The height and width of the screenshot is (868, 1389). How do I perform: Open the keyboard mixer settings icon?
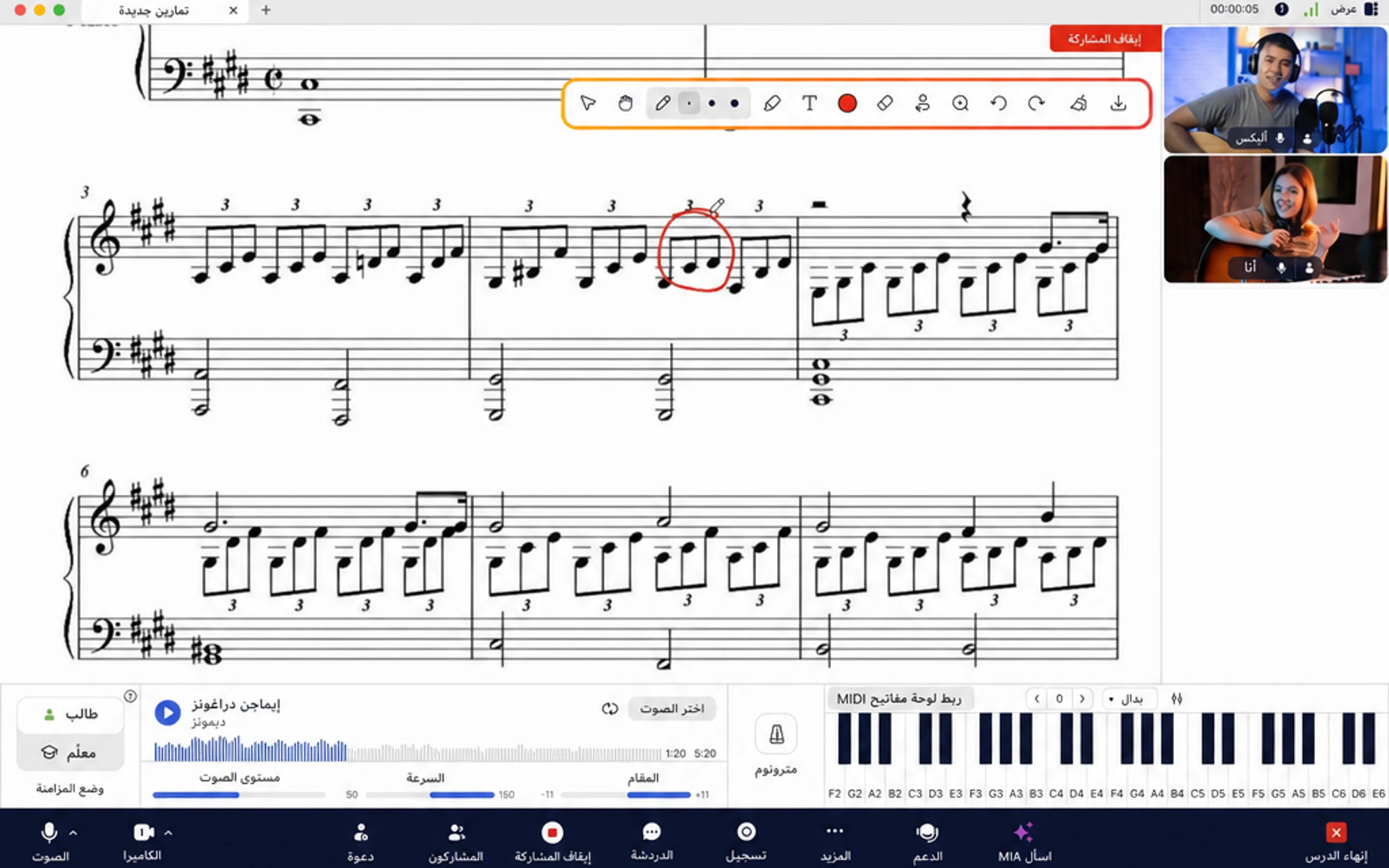click(1177, 699)
